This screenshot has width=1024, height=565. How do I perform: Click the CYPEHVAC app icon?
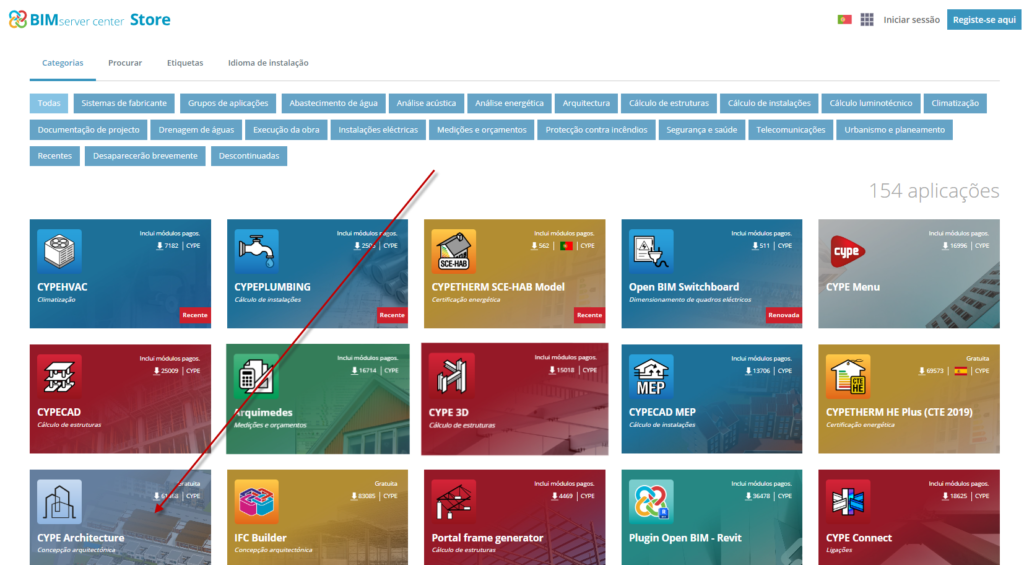pos(59,251)
